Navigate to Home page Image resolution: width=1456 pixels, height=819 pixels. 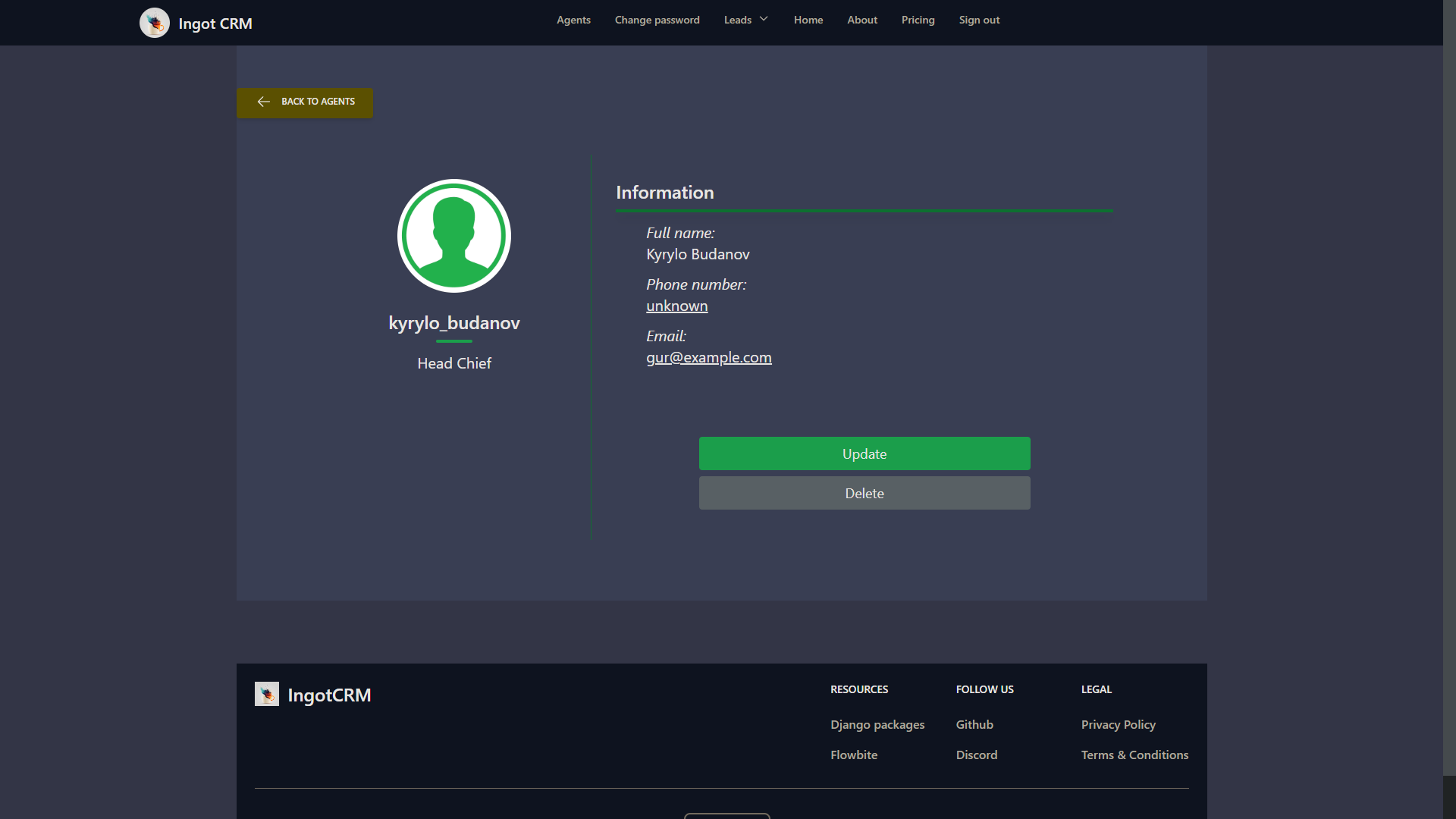[808, 20]
